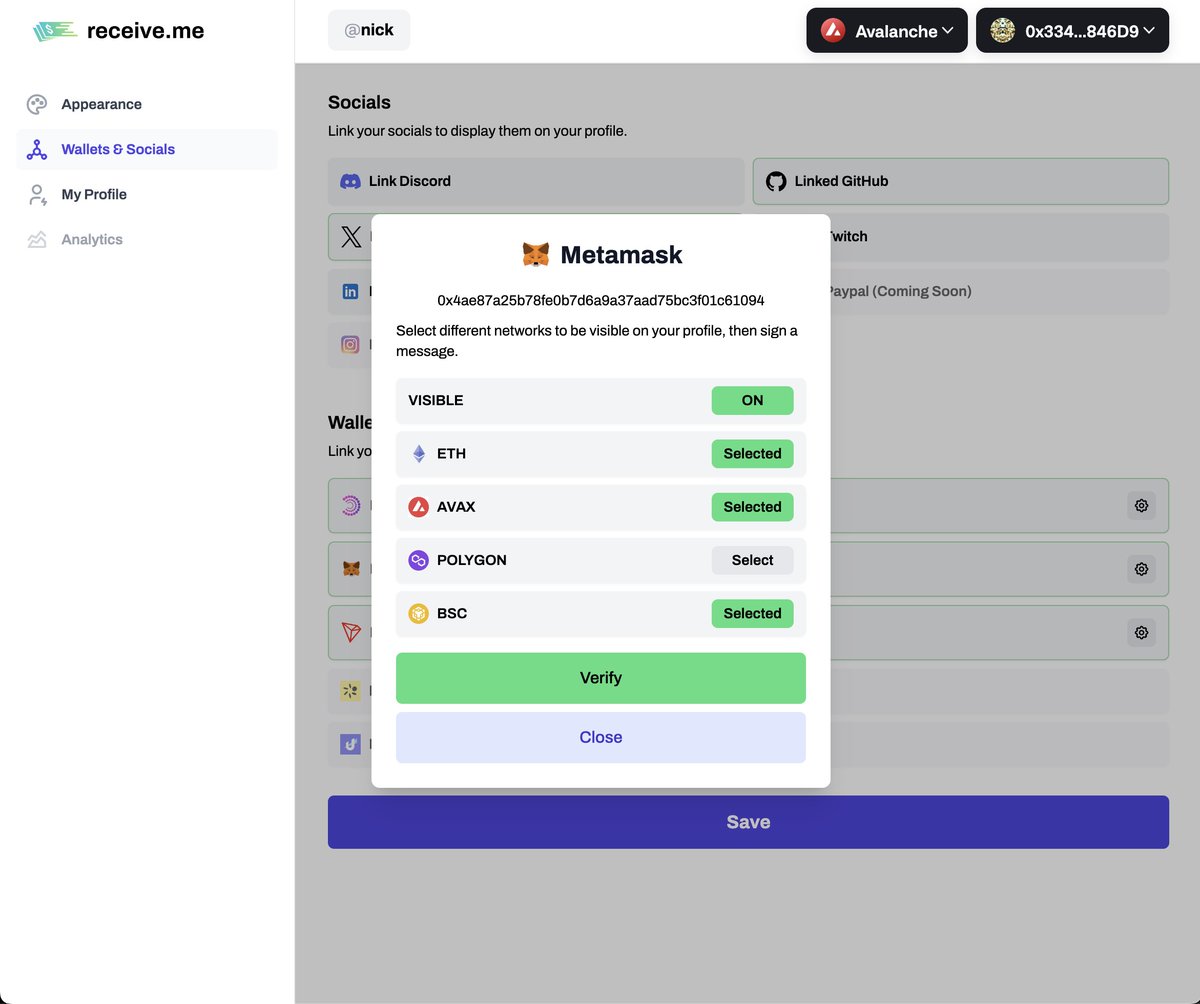Click the red Tron wallet icon
Image resolution: width=1200 pixels, height=1004 pixels.
(x=350, y=632)
